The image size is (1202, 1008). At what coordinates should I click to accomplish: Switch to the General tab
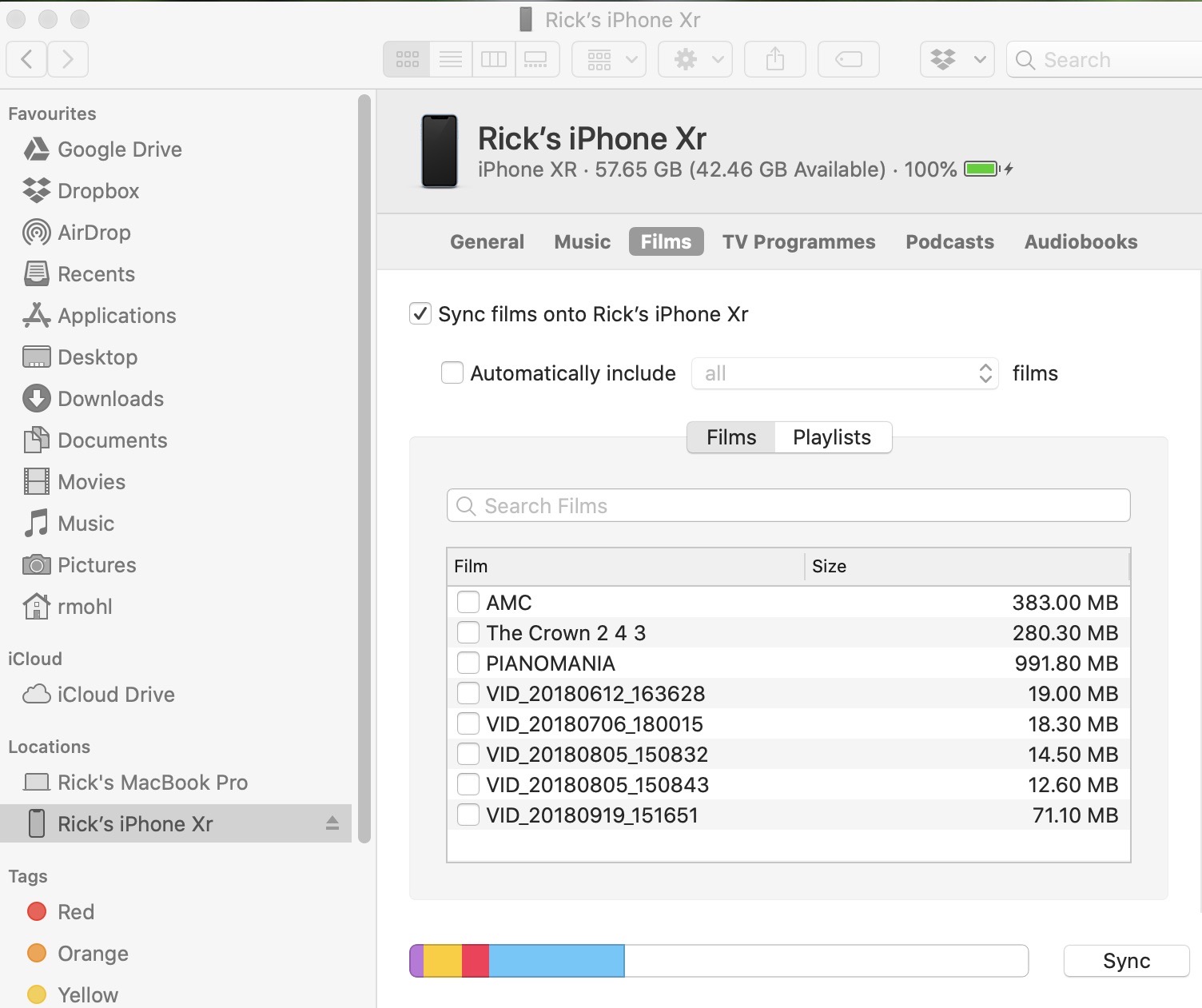point(488,241)
